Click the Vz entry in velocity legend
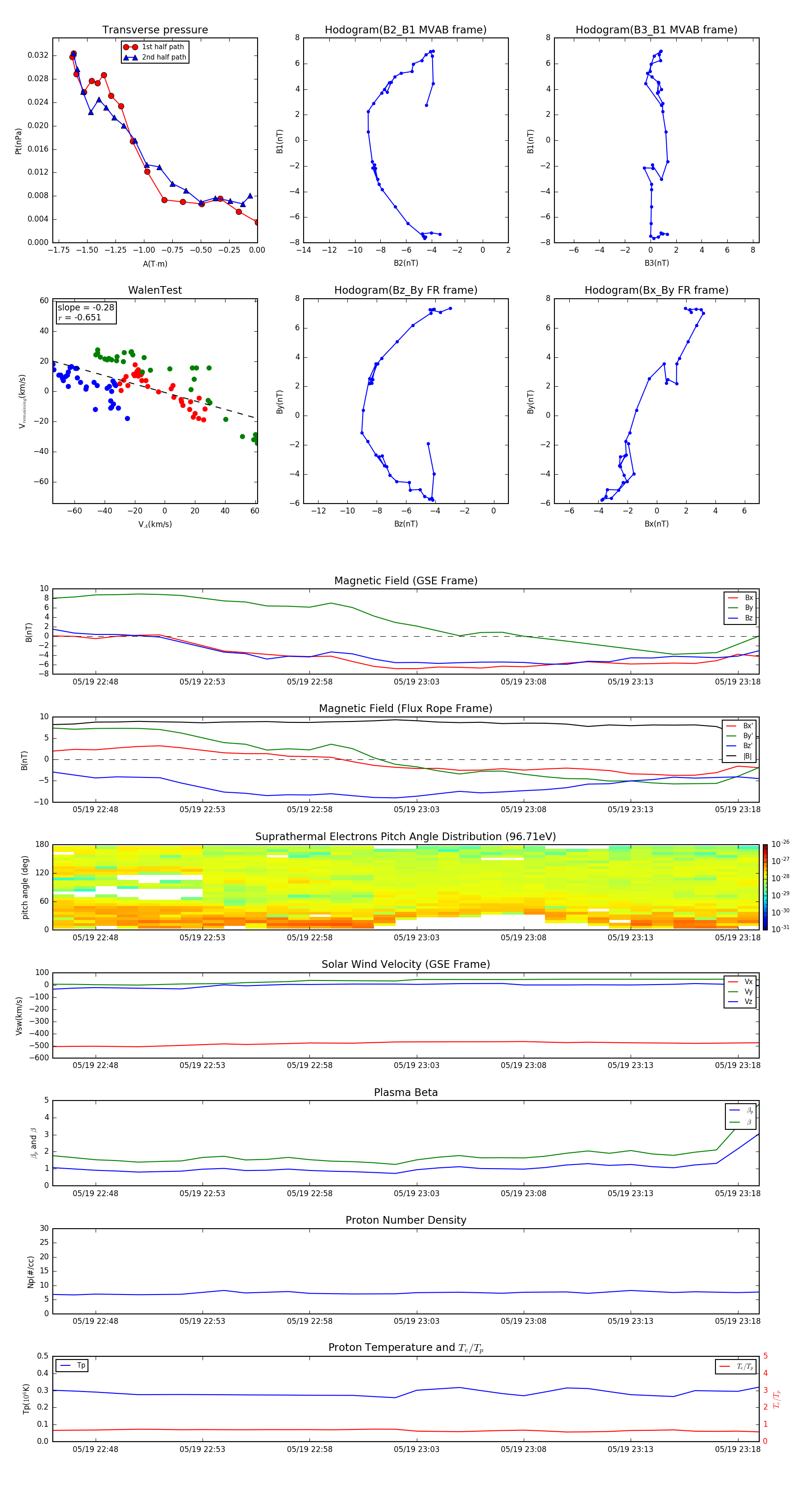Image resolution: width=812 pixels, height=1489 pixels. pyautogui.click(x=740, y=1002)
